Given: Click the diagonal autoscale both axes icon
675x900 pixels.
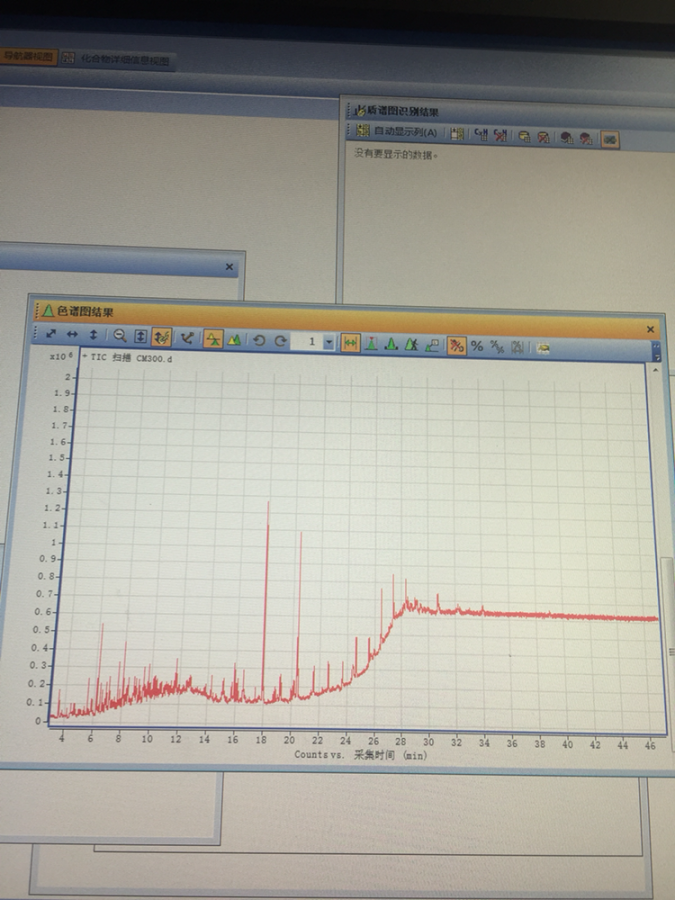Looking at the screenshot, I should coord(51,333).
